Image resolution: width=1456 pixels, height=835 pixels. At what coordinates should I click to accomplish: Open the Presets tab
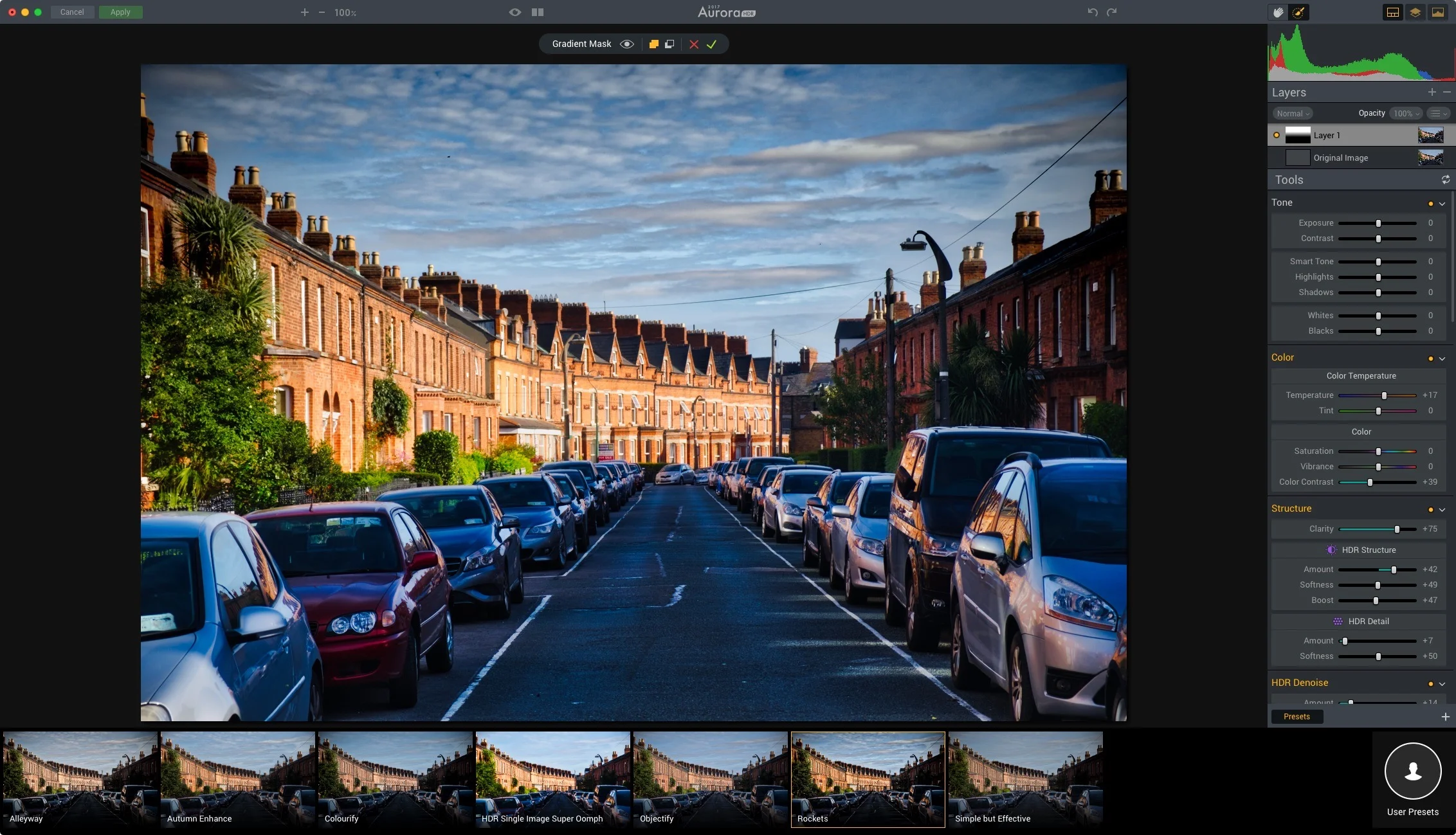[x=1297, y=717]
